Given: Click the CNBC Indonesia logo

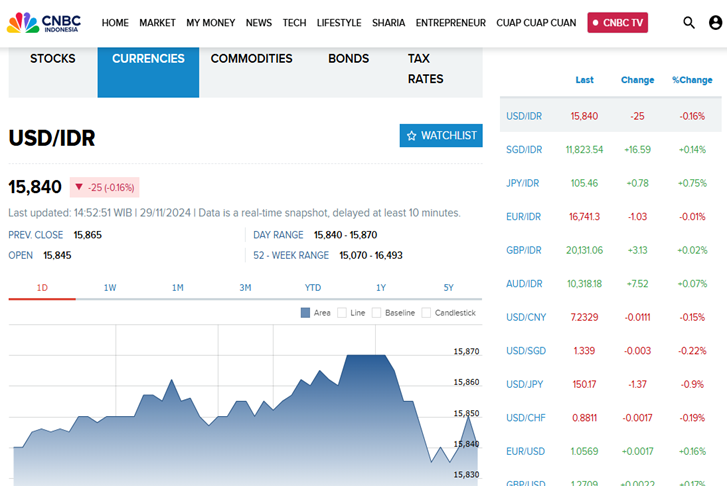Looking at the screenshot, I should click(44, 22).
